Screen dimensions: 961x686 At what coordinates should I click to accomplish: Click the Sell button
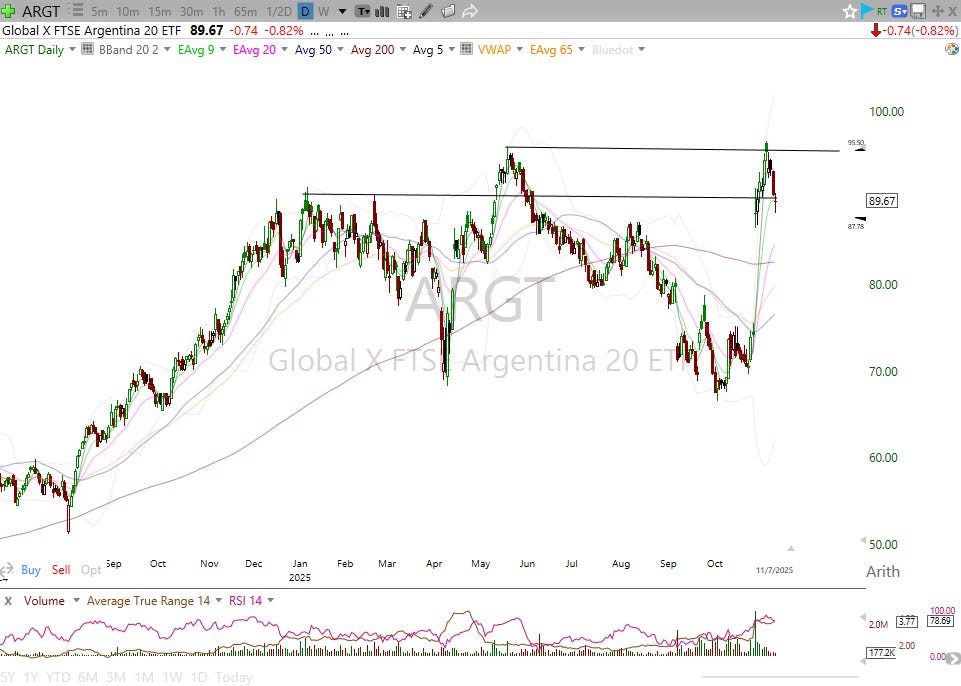61,570
